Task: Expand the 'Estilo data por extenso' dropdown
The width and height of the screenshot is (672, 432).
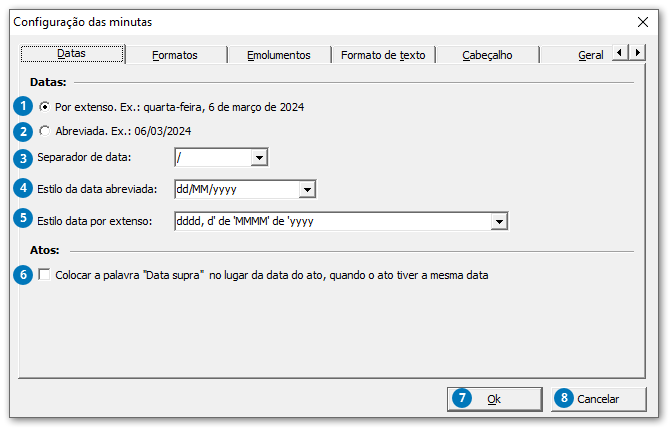Action: coord(497,221)
